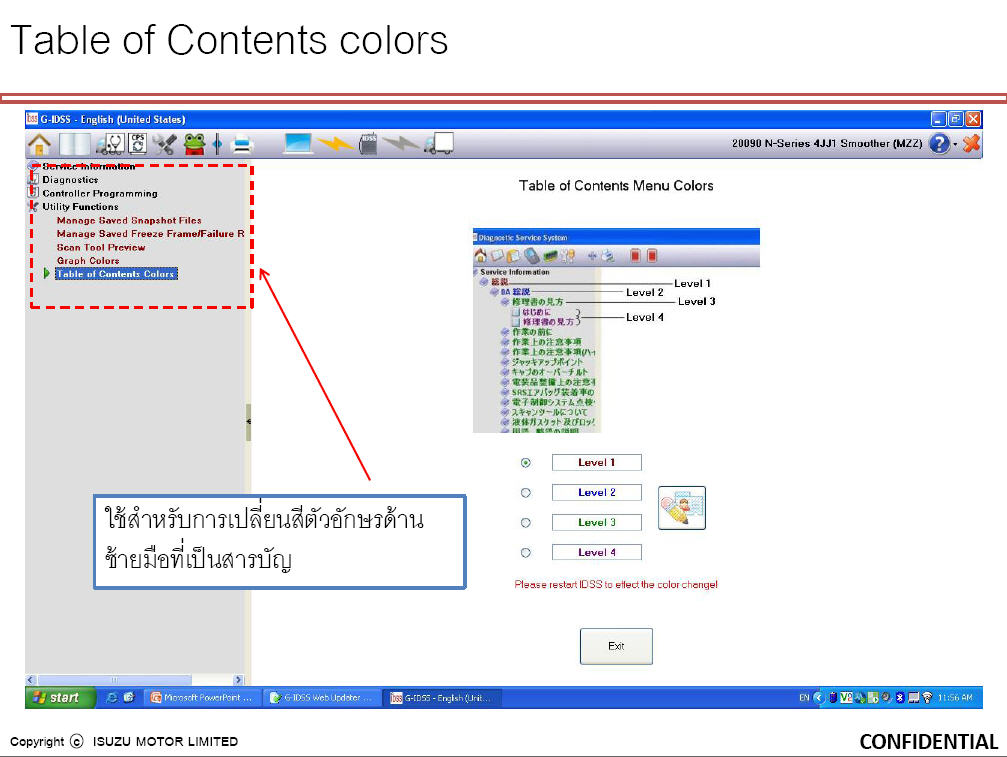Select Service Information in the tree
This screenshot has height=757, width=1007.
point(89,166)
